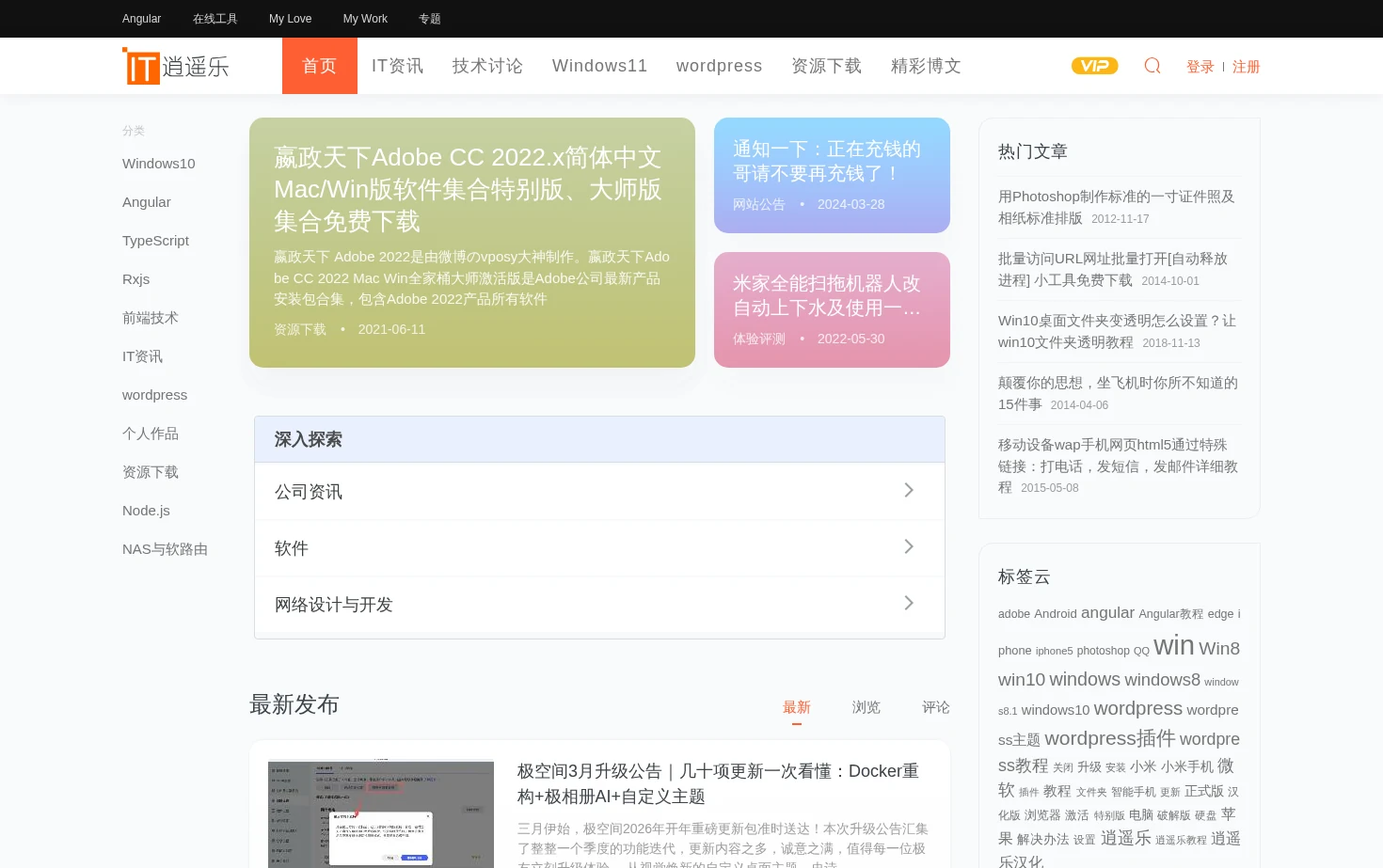This screenshot has height=868, width=1383.
Task: Click the wordpress插件 tag
Action: 1110,738
